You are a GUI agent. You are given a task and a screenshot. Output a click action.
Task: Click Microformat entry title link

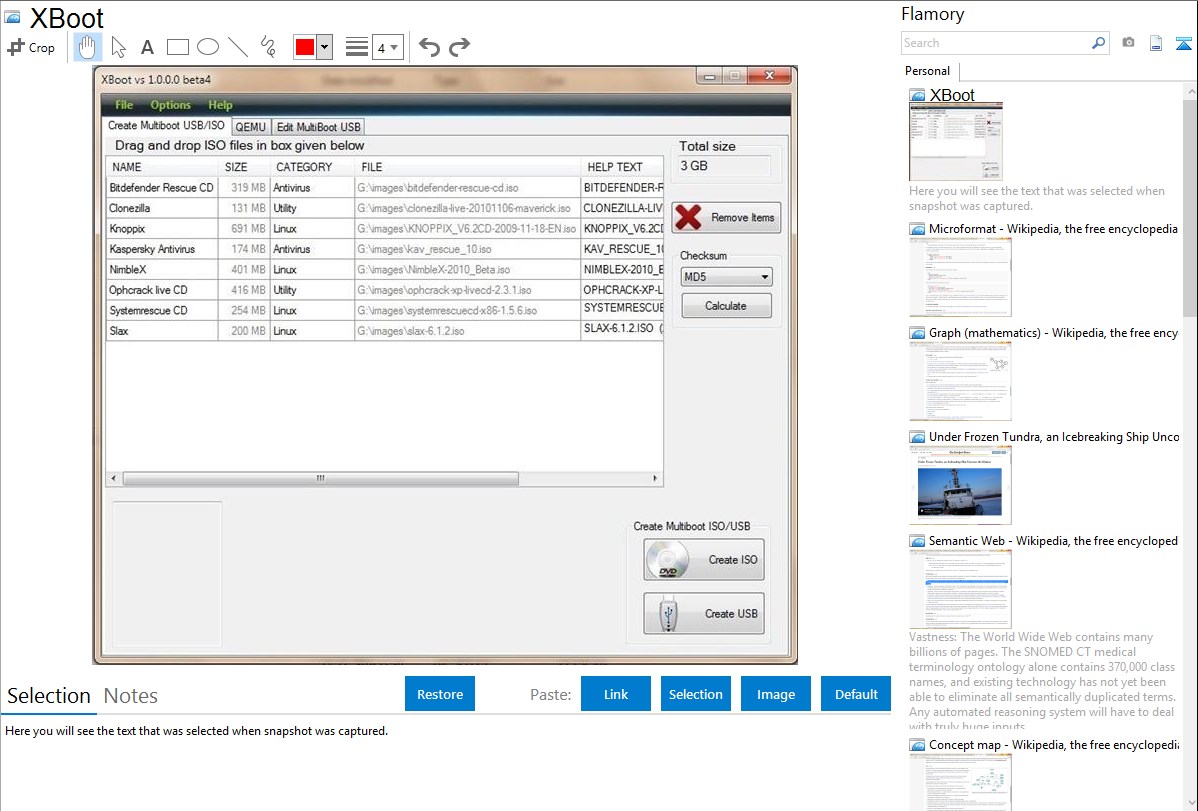coord(1053,229)
